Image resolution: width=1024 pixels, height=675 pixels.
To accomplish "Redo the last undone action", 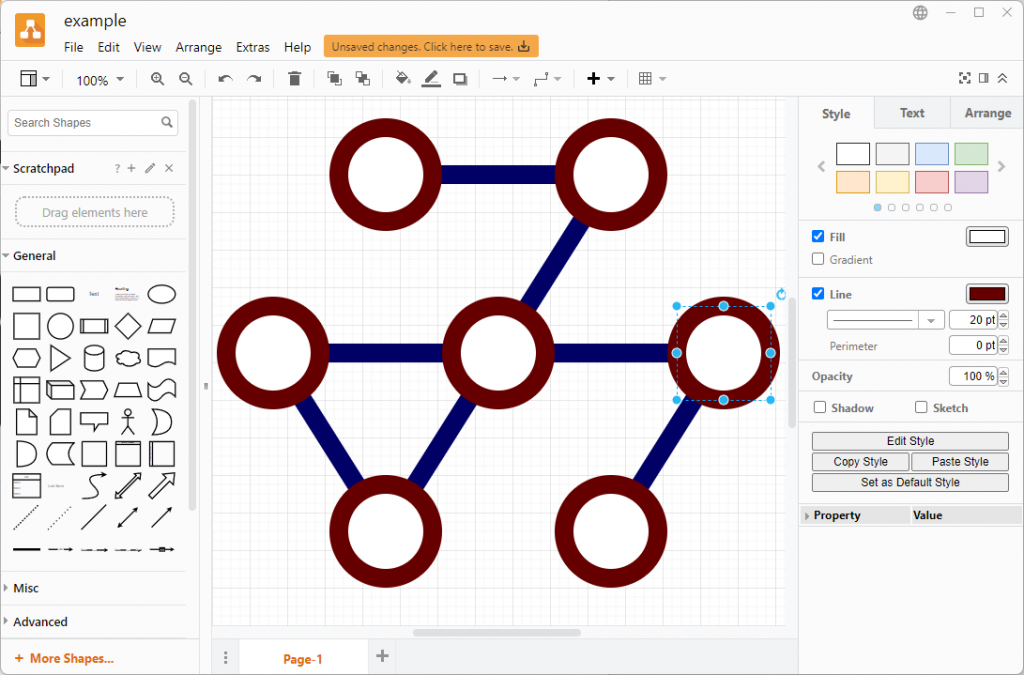I will (x=254, y=79).
